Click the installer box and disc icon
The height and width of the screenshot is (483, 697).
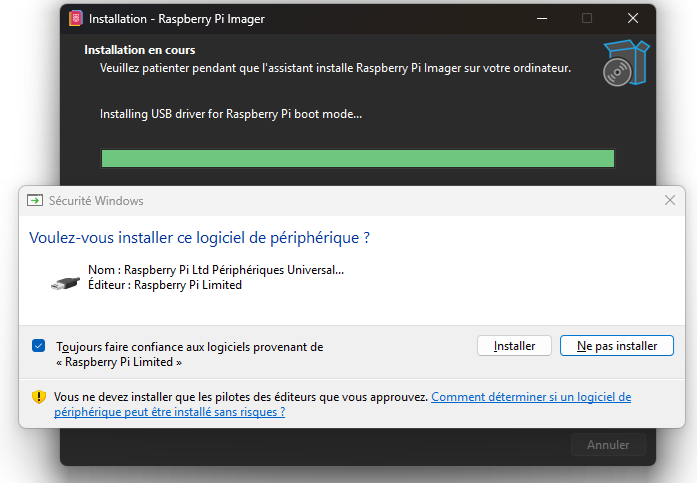pyautogui.click(x=626, y=63)
